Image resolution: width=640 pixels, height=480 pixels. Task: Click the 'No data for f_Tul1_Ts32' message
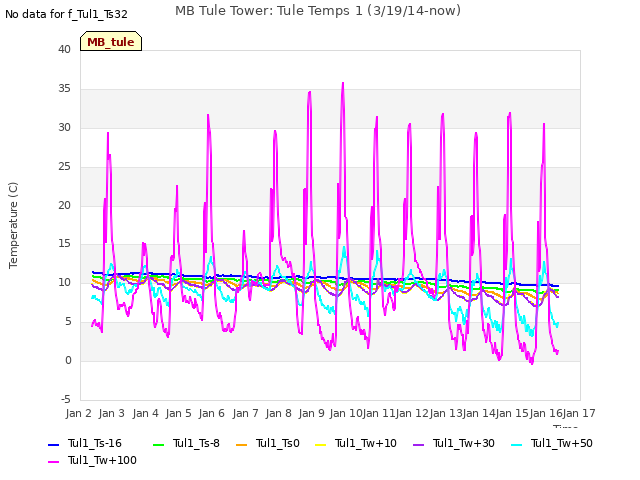pos(66,14)
